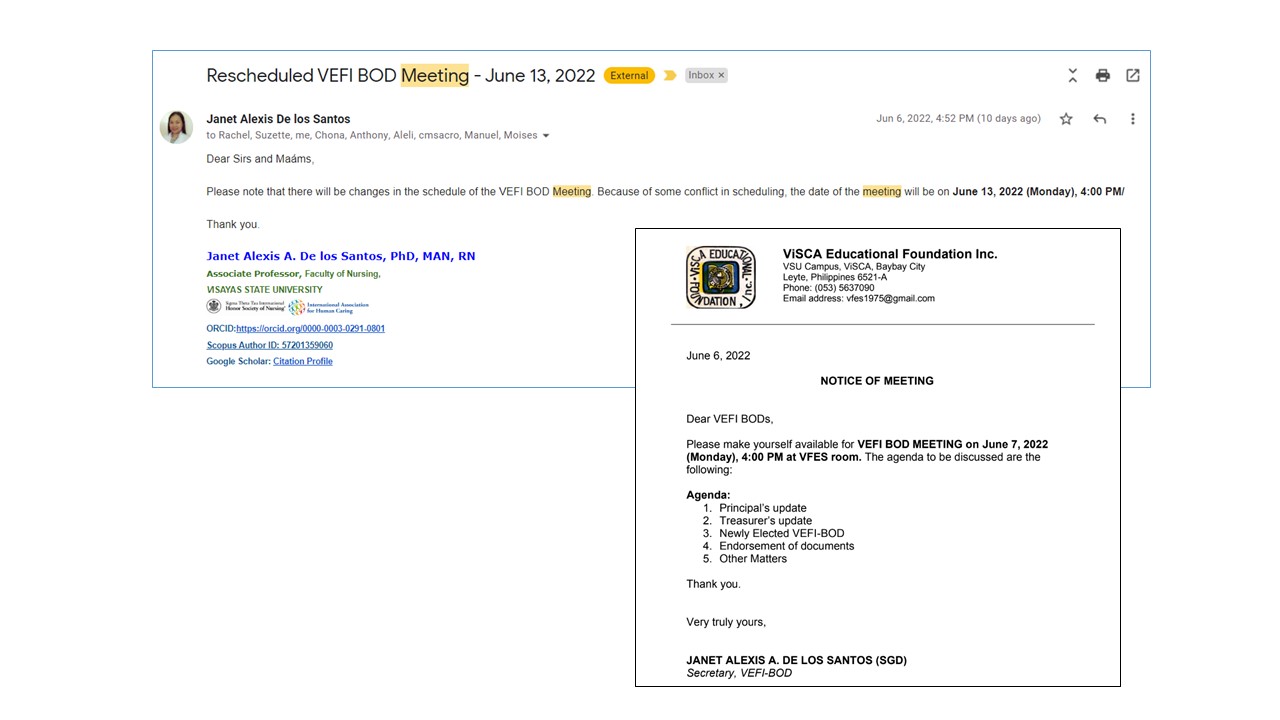1280x720 pixels.
Task: Remove the Inbox label with its X
Action: tap(721, 76)
